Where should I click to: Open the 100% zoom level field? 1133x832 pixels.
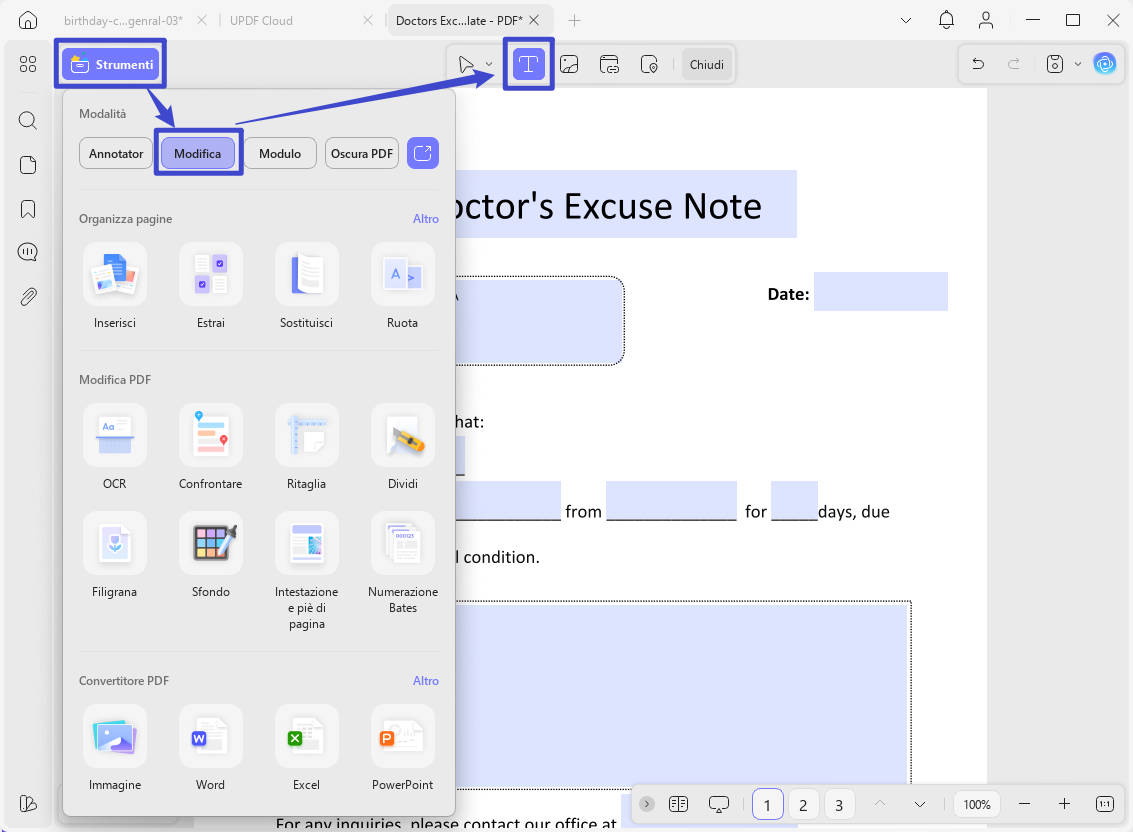point(977,805)
